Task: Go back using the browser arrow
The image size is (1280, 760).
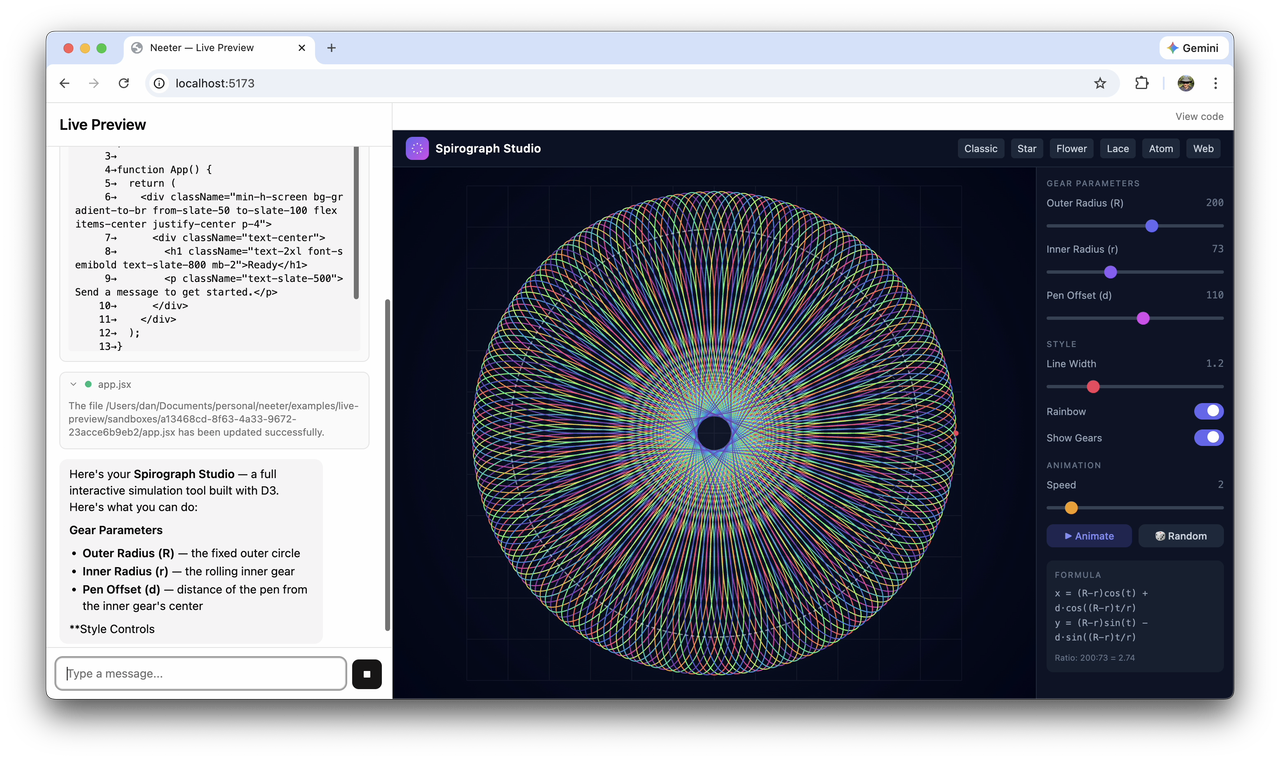Action: pyautogui.click(x=65, y=83)
